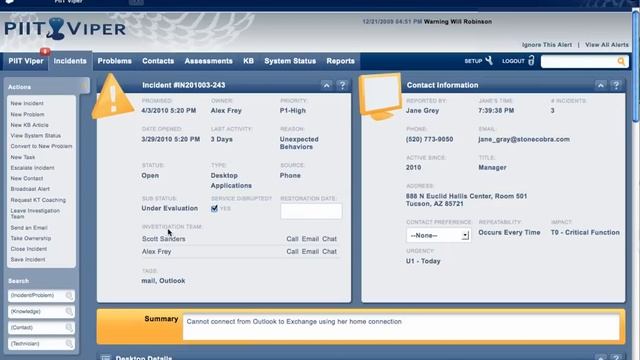Viewport: 640px width, 360px height.
Task: Click Convert to New Problem action
Action: point(41,146)
